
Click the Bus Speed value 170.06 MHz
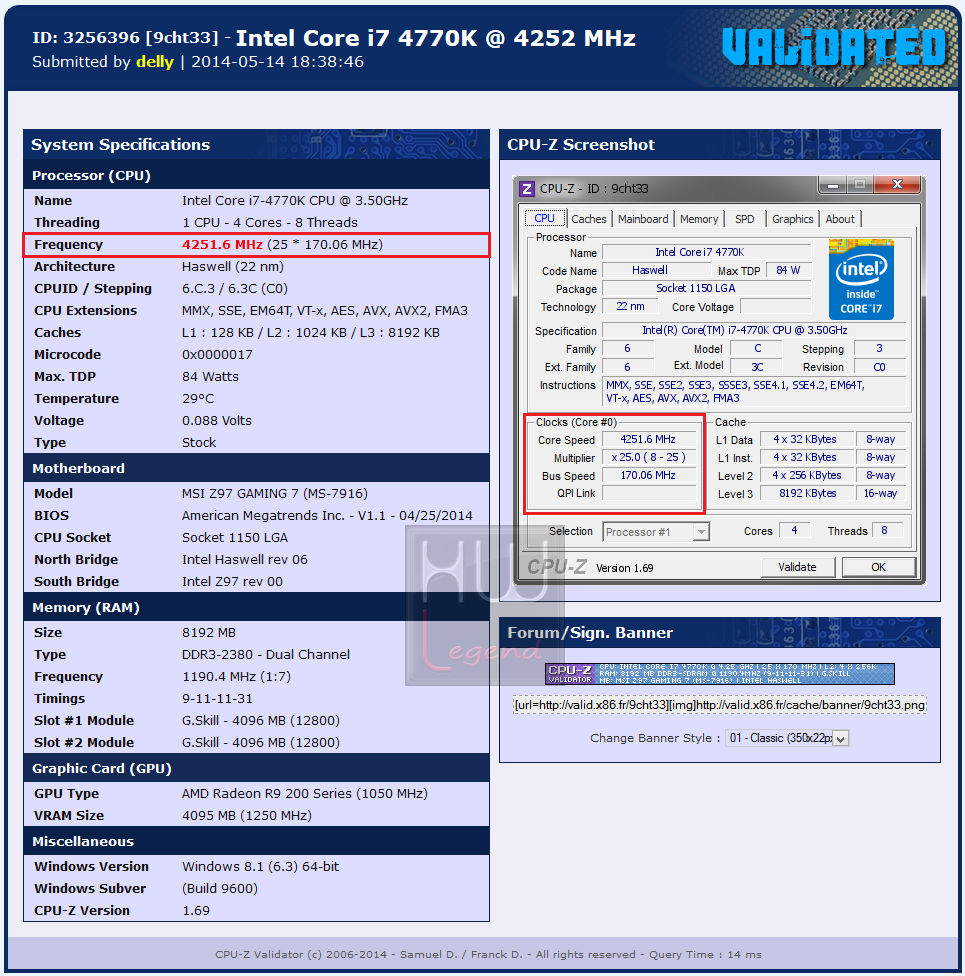(x=648, y=476)
